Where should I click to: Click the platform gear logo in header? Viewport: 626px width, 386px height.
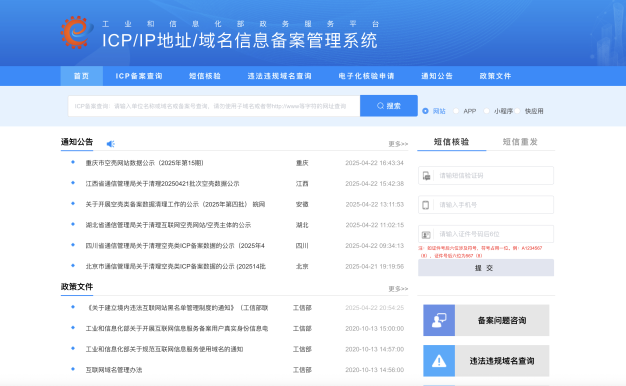(76, 32)
